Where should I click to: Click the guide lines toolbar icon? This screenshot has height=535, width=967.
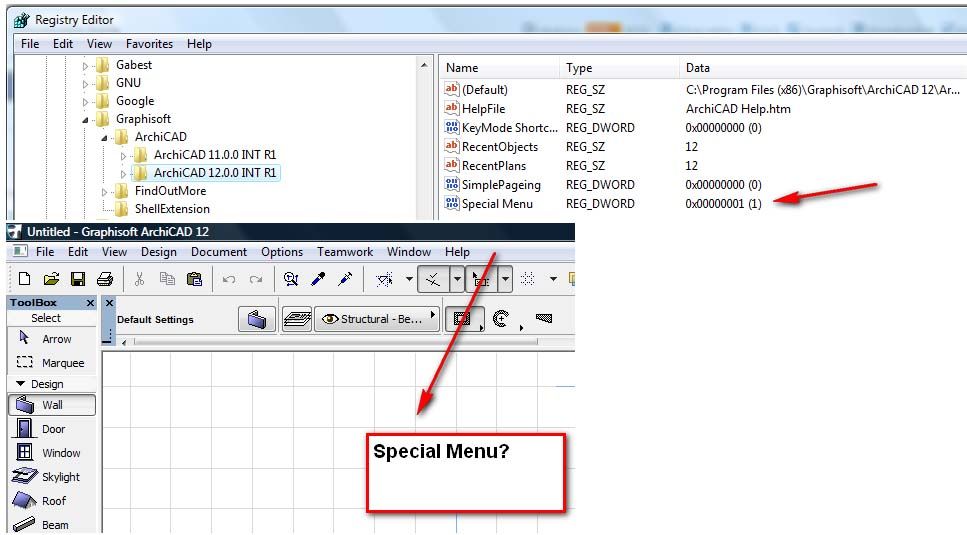pyautogui.click(x=384, y=279)
